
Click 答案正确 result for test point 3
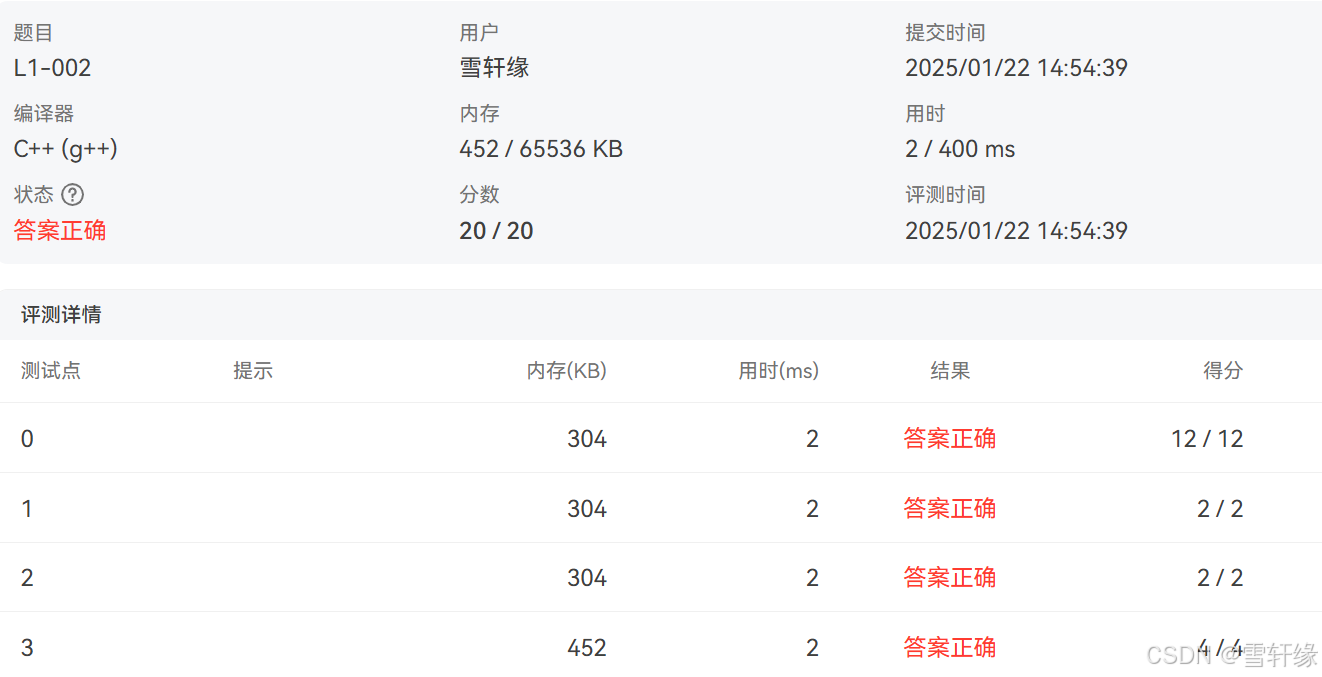click(x=949, y=647)
